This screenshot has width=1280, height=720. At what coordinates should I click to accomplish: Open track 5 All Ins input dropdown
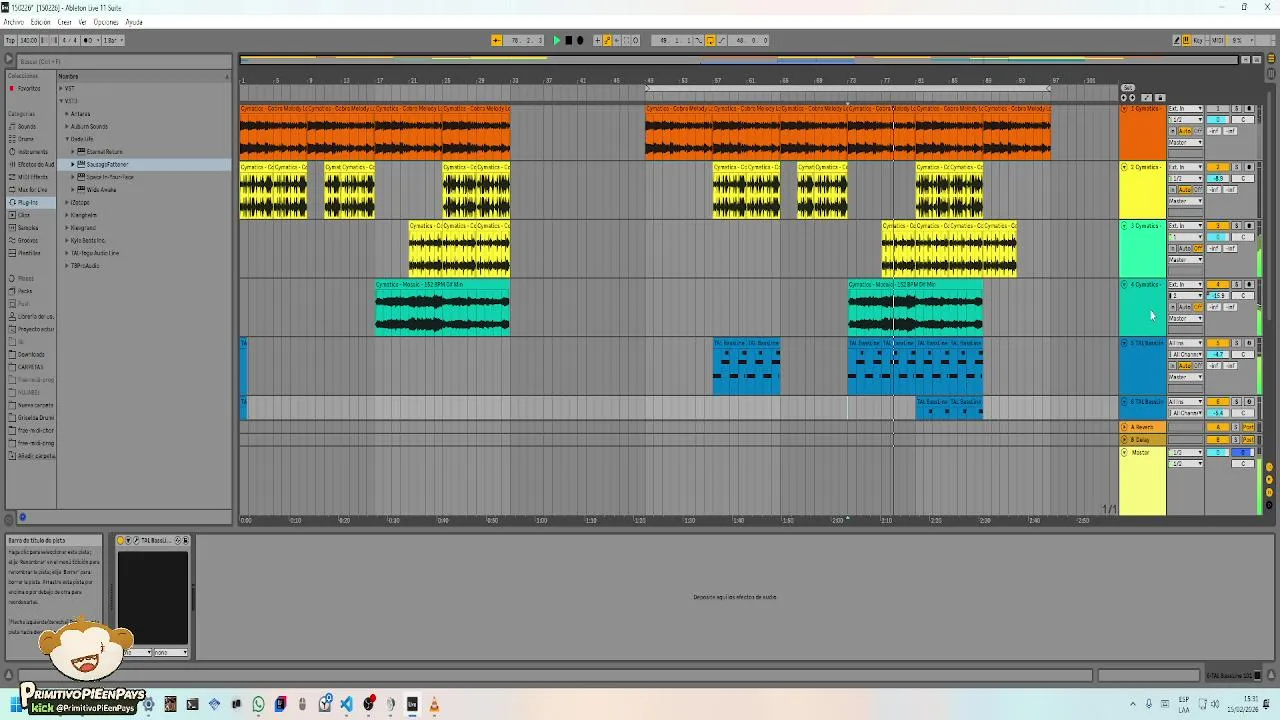[x=1185, y=343]
